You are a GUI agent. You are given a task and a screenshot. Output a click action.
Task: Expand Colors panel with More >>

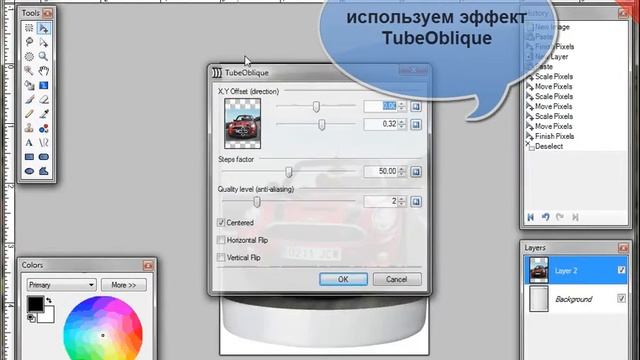[123, 284]
